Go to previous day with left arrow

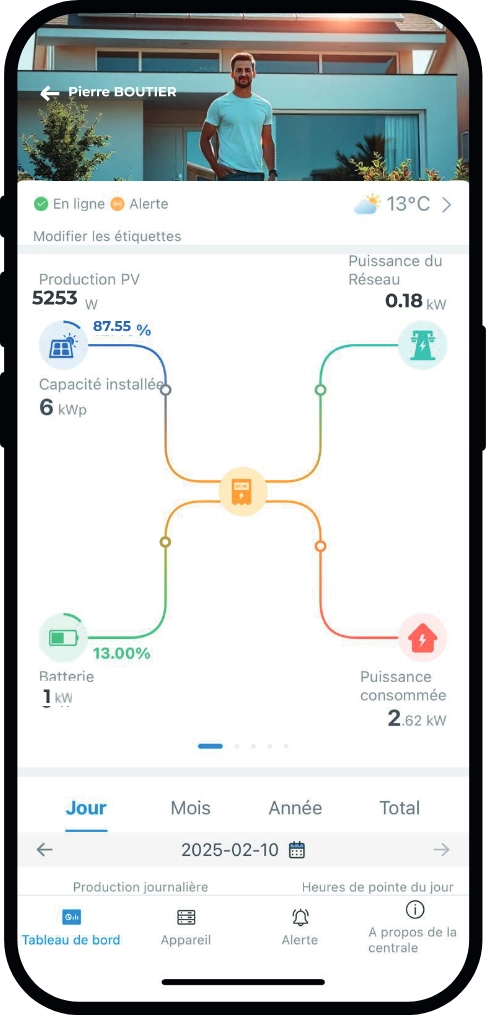coord(44,849)
